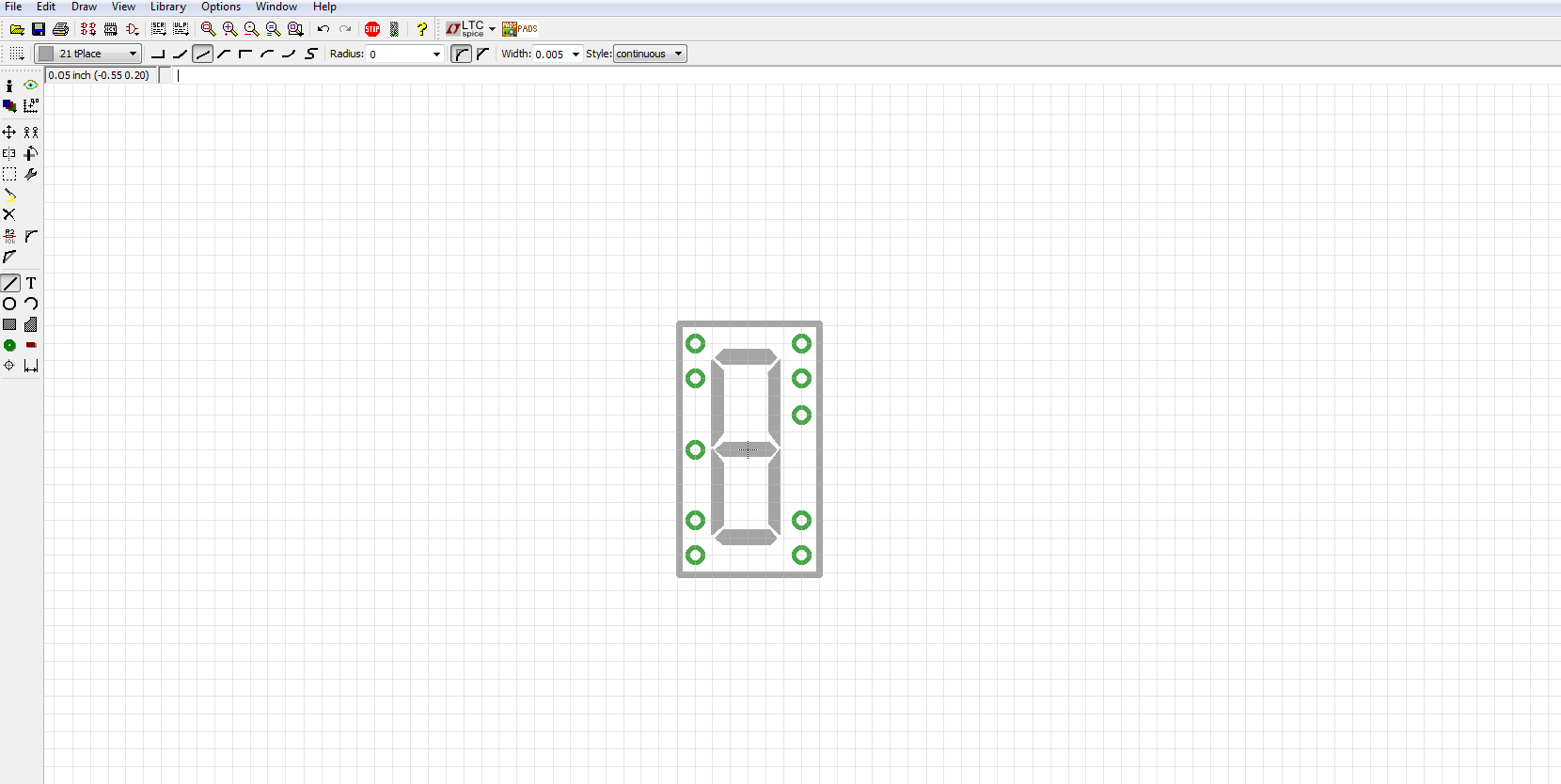1561x784 pixels.
Task: Click the Zoom to fit icon
Action: 209,29
